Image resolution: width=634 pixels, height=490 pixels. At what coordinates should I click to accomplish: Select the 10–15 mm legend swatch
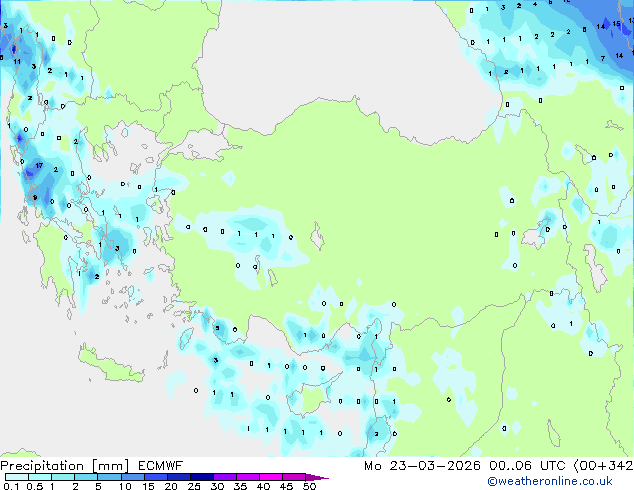coord(132,477)
